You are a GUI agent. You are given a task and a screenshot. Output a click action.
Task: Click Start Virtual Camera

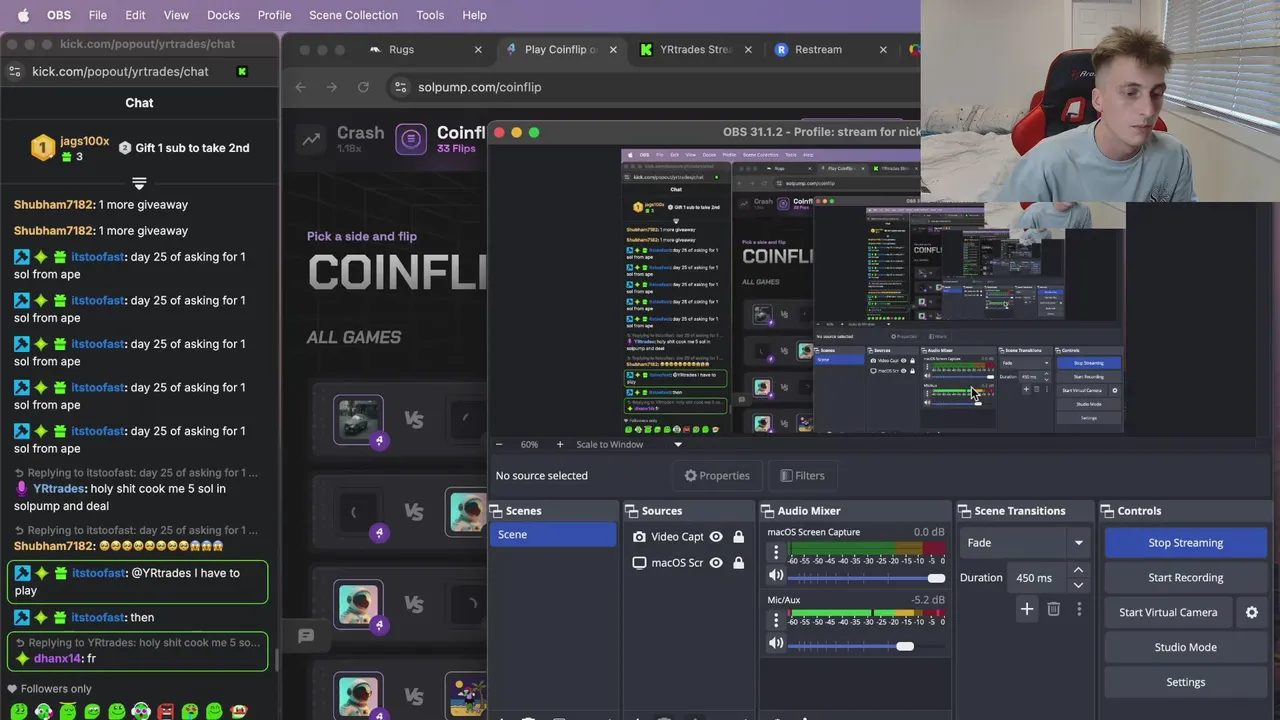tap(1168, 613)
